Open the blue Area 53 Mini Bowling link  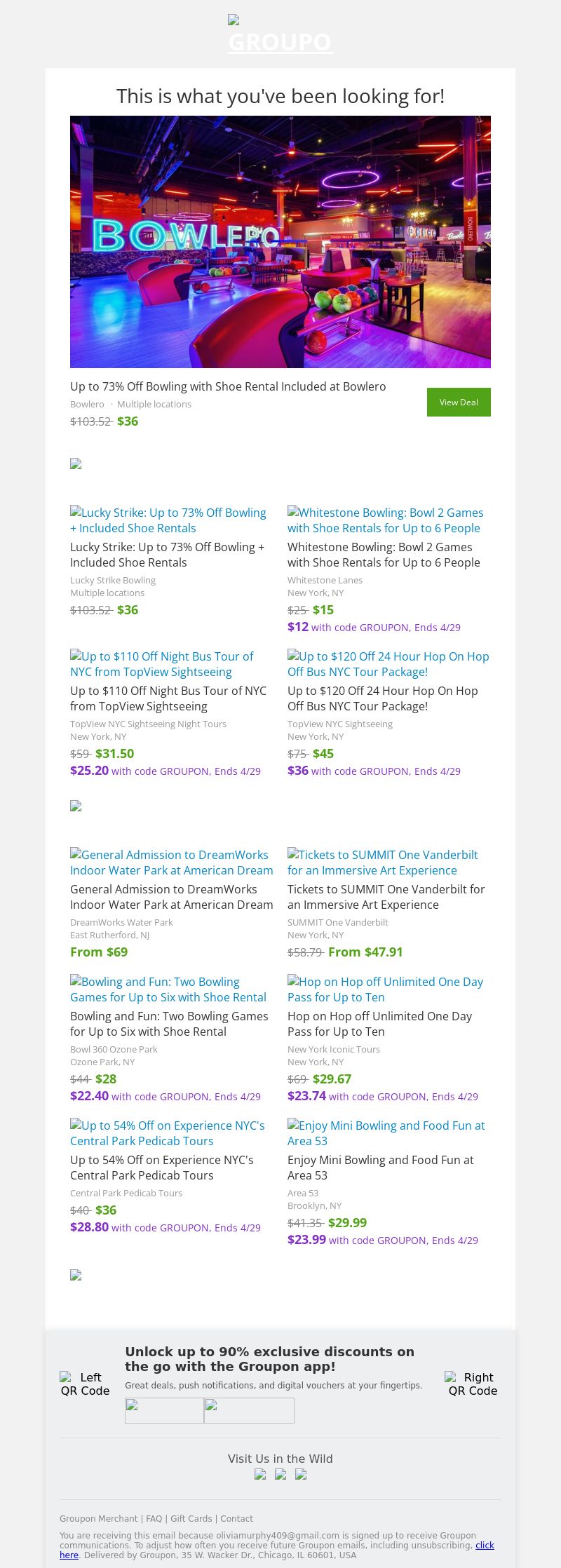point(386,1133)
